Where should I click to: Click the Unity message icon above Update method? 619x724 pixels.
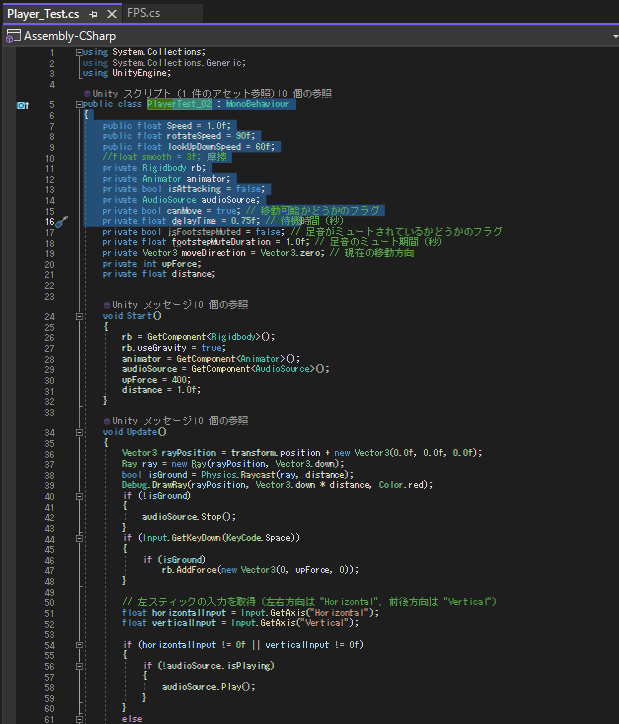(x=107, y=420)
